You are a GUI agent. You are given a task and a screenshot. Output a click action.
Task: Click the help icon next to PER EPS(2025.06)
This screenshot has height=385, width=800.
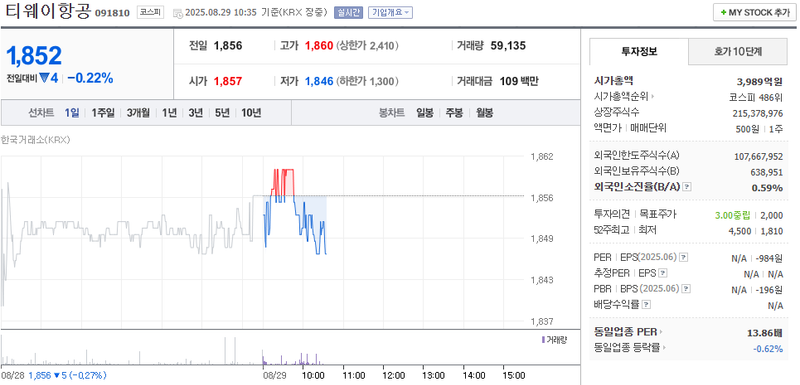684,258
